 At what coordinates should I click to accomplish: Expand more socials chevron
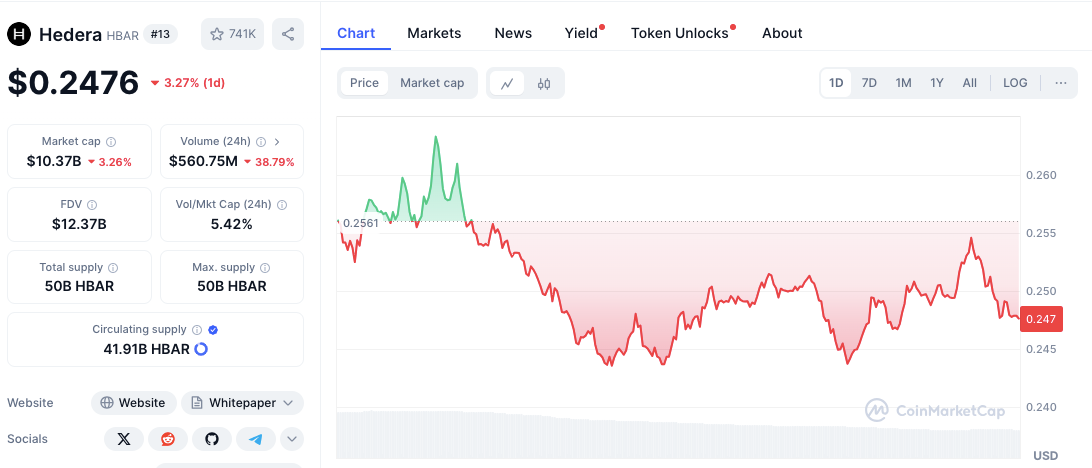click(x=292, y=439)
